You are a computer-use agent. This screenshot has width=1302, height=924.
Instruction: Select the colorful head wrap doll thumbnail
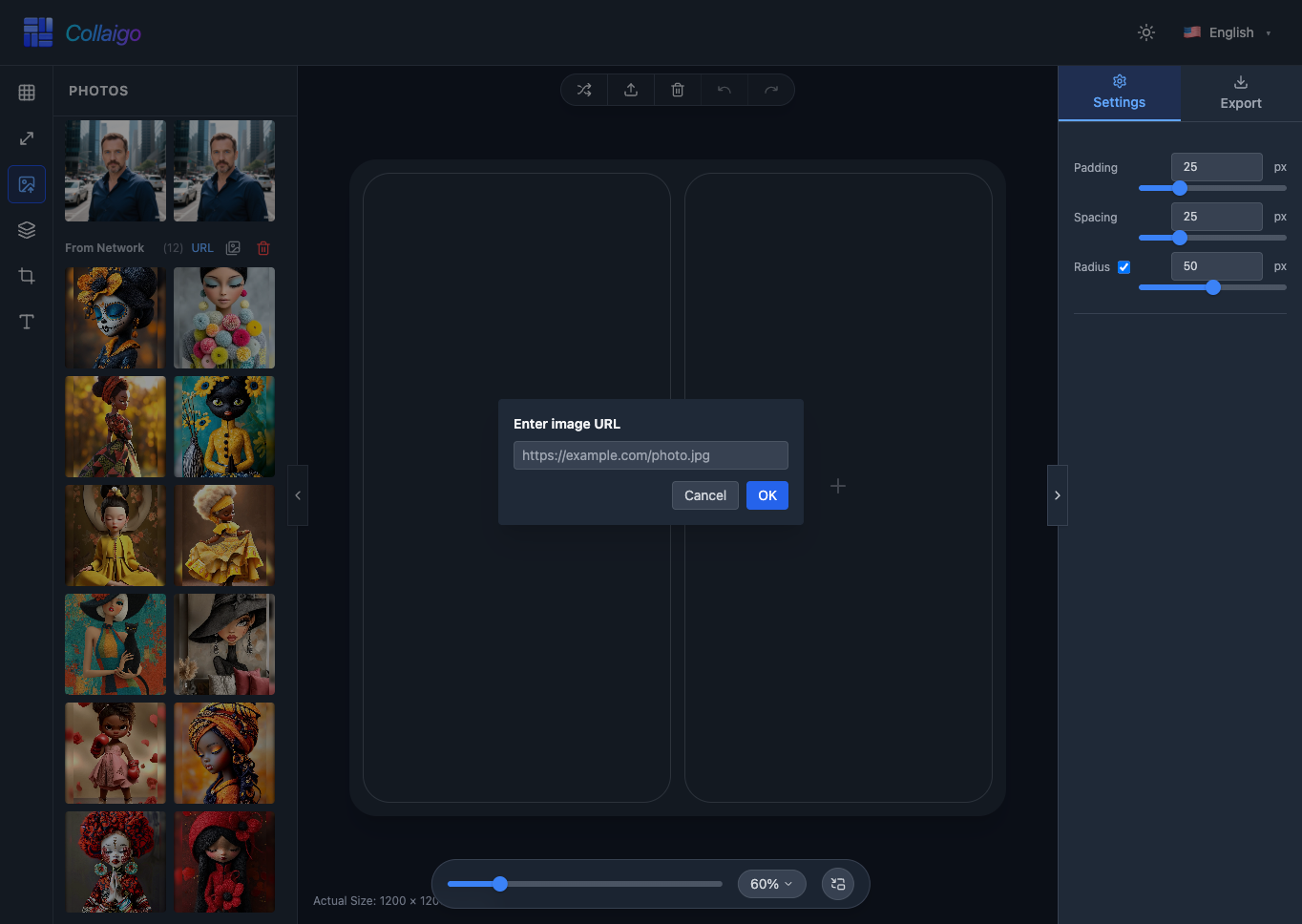coord(224,753)
